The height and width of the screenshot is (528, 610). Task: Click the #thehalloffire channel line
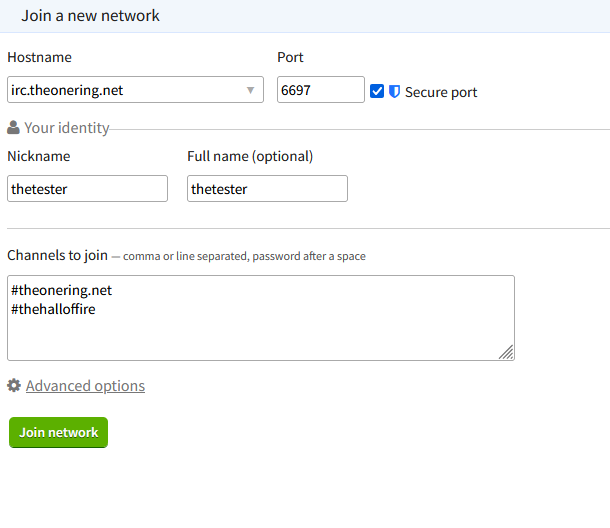tap(53, 309)
